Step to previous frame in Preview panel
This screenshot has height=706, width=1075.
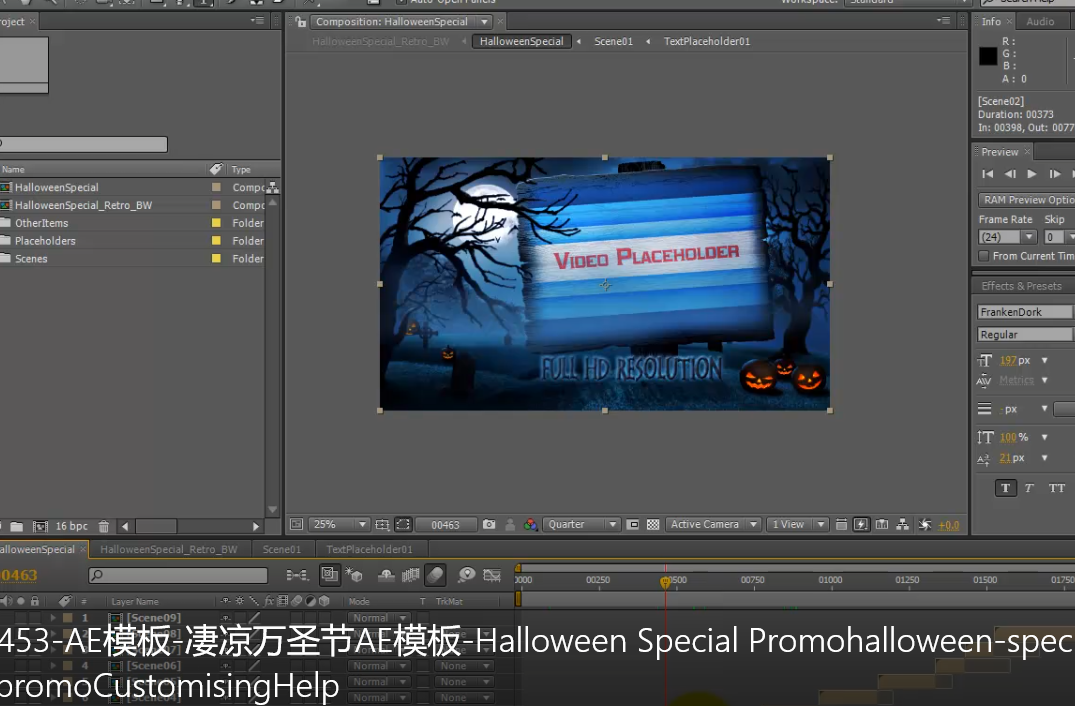[x=1010, y=174]
